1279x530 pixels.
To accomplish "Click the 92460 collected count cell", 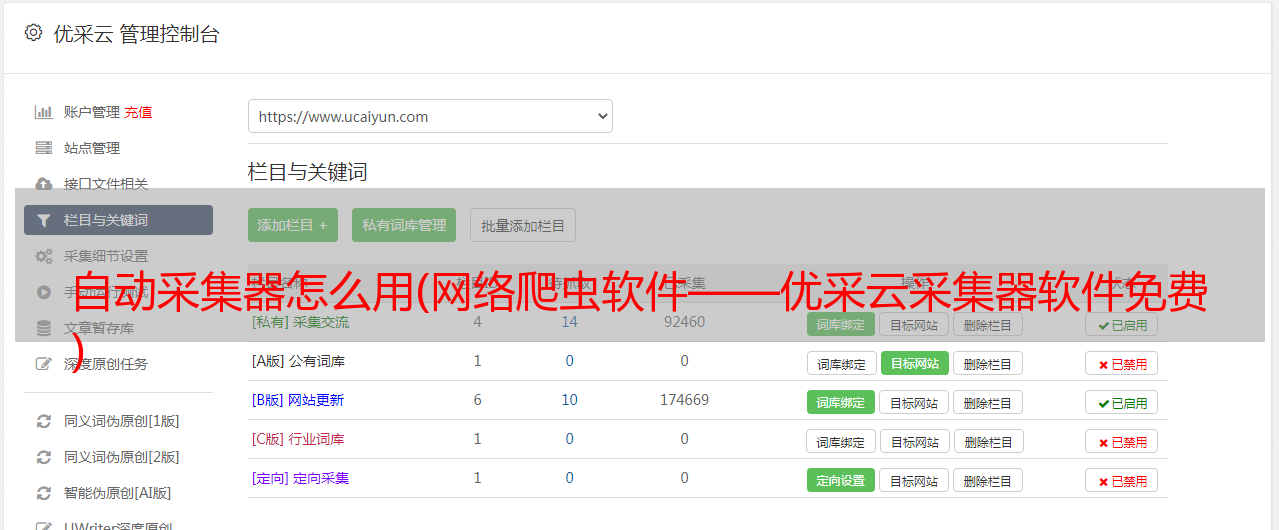I will [684, 322].
